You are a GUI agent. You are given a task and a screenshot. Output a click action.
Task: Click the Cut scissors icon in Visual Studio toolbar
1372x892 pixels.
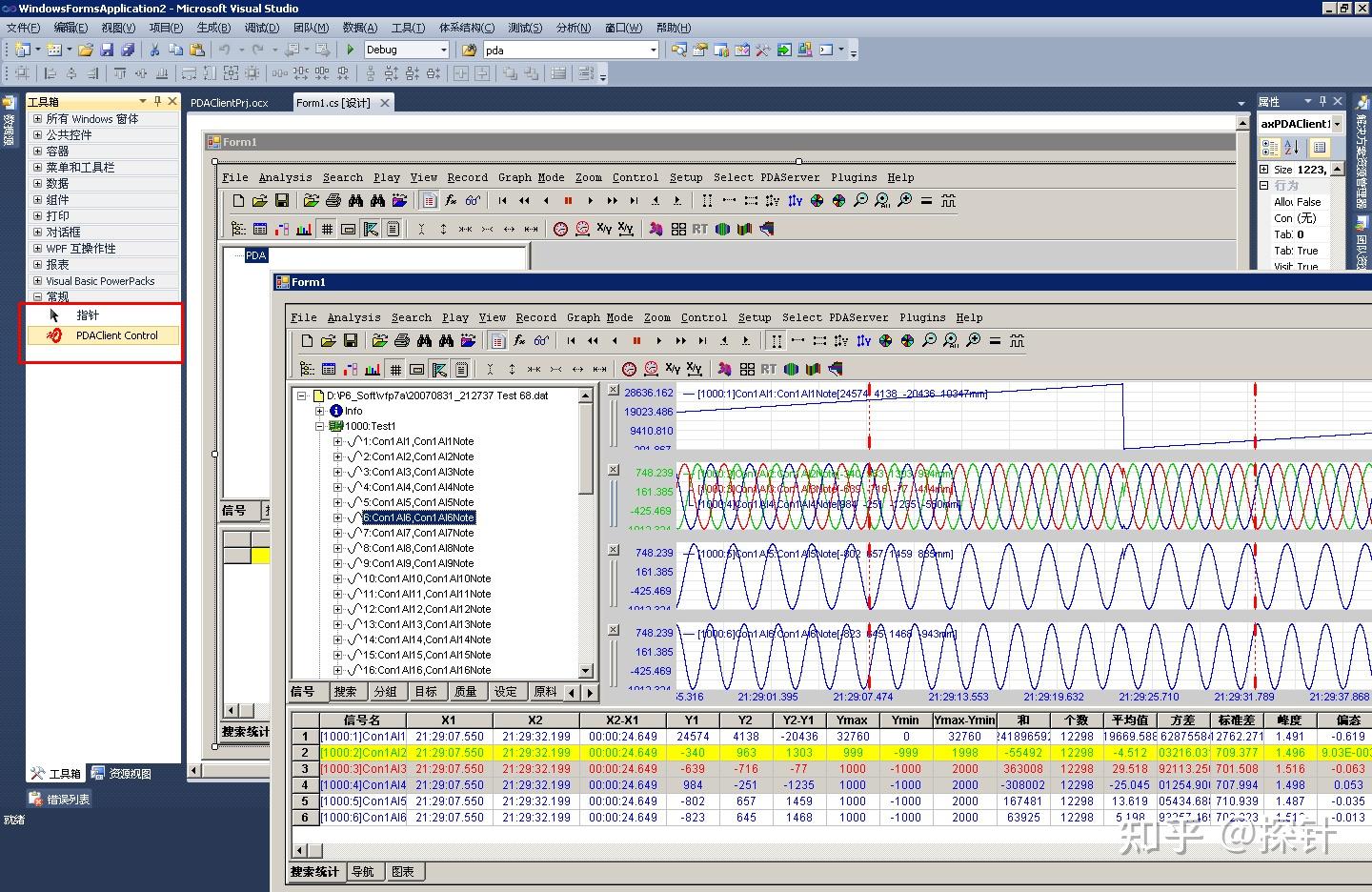click(x=154, y=50)
